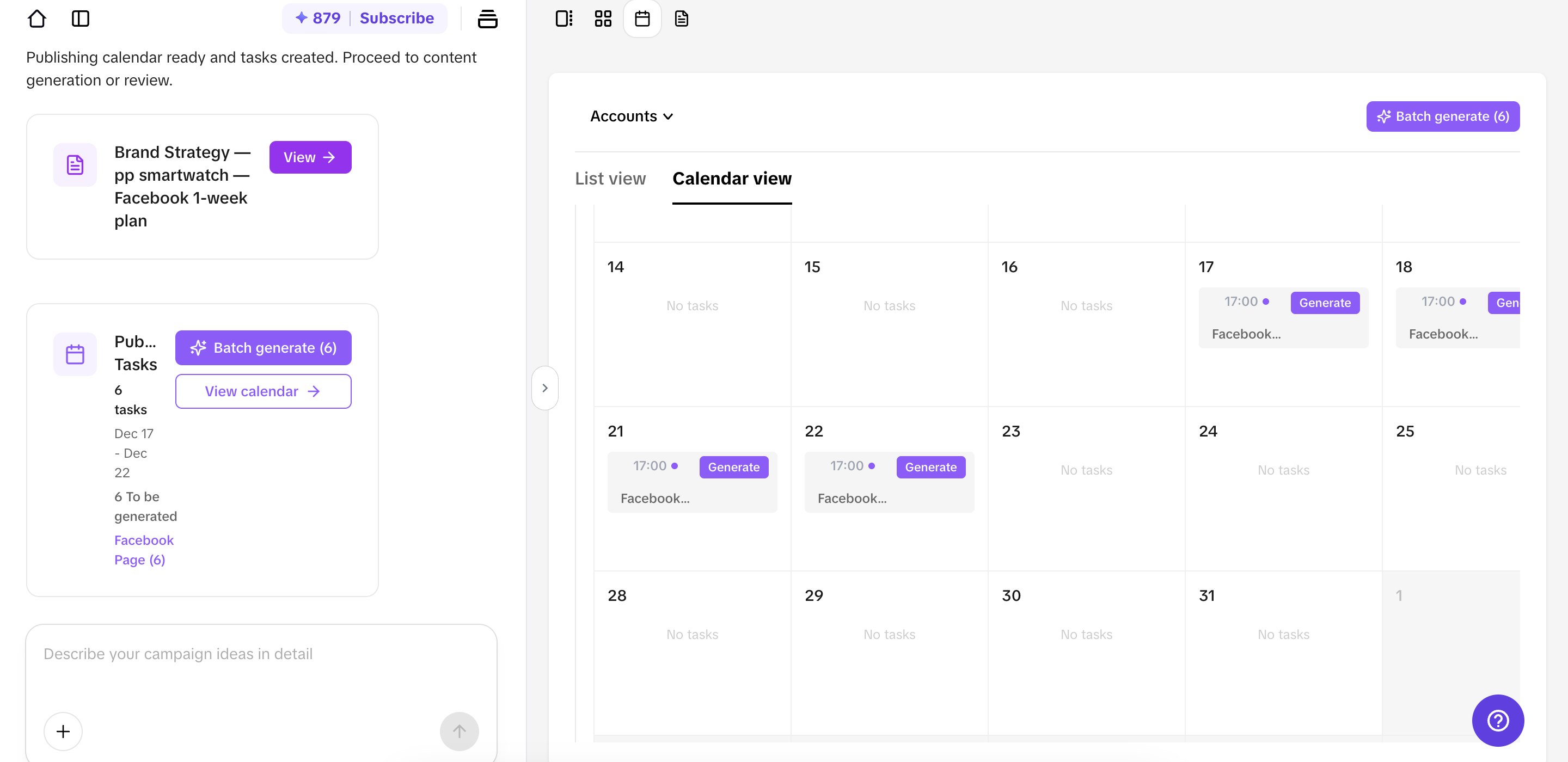Screen dimensions: 1568x762
Task: Click Subscribe credits button
Action: [x=396, y=19]
